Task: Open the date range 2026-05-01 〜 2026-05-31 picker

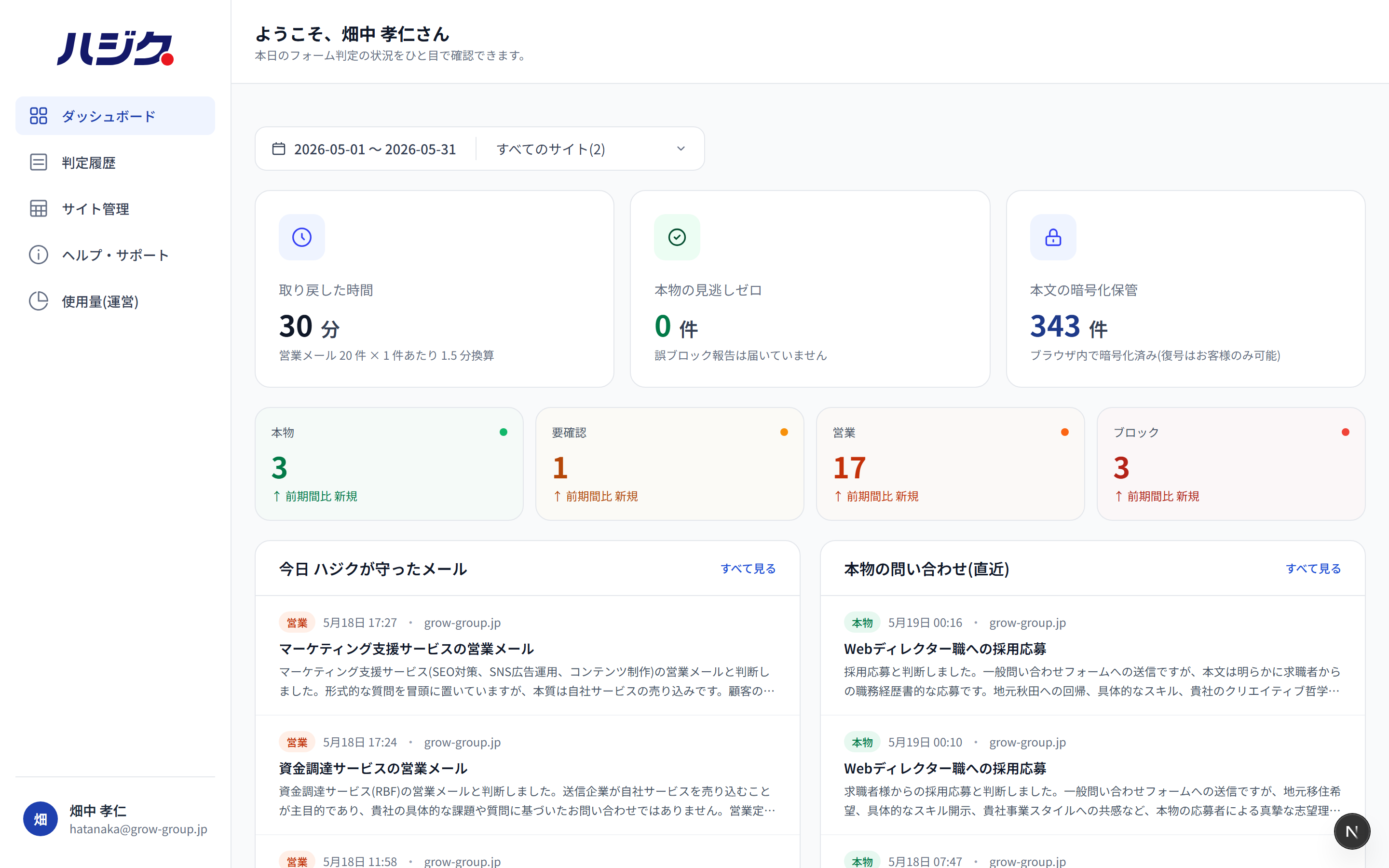Action: click(365, 149)
